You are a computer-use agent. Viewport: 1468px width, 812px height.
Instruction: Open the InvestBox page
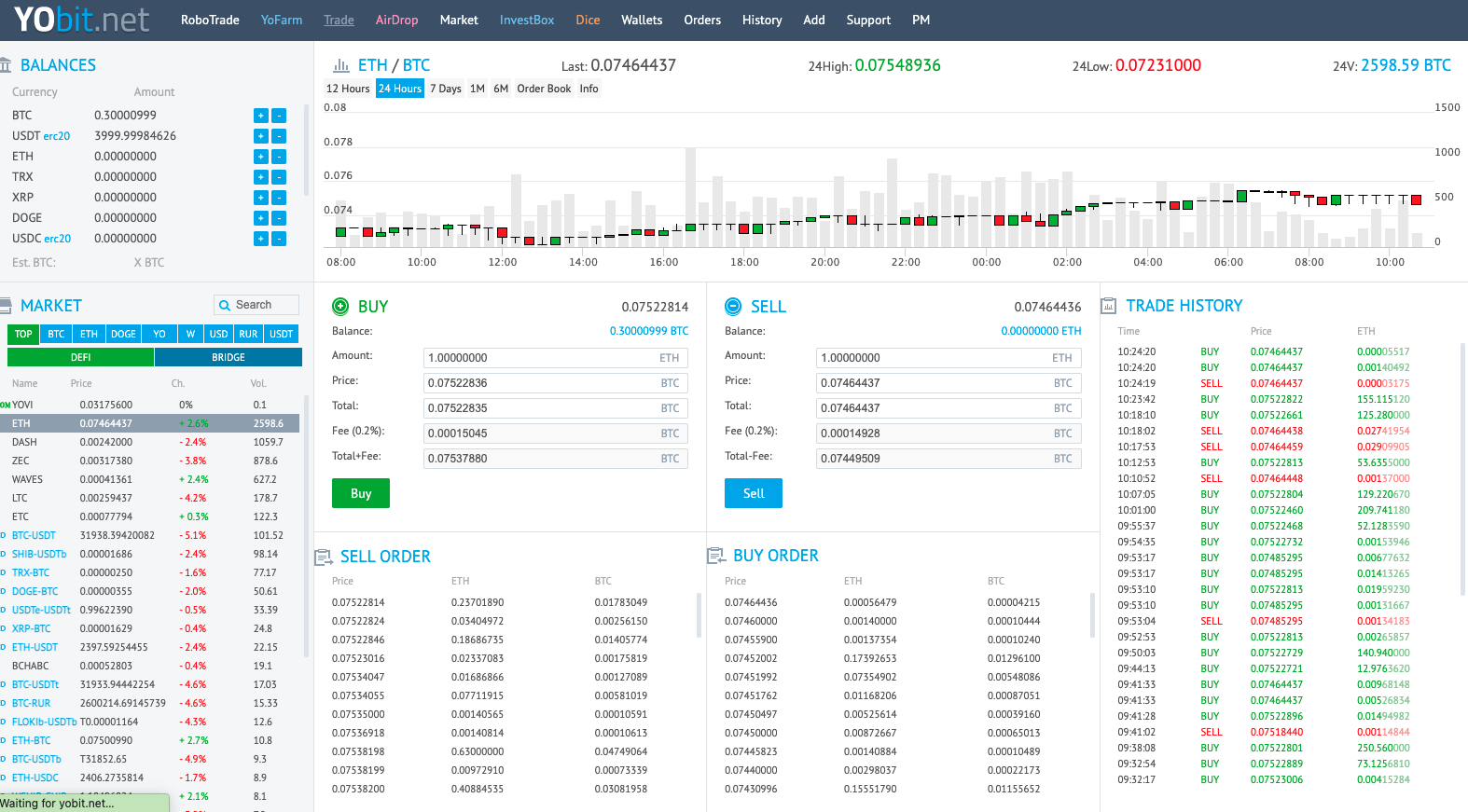(527, 20)
